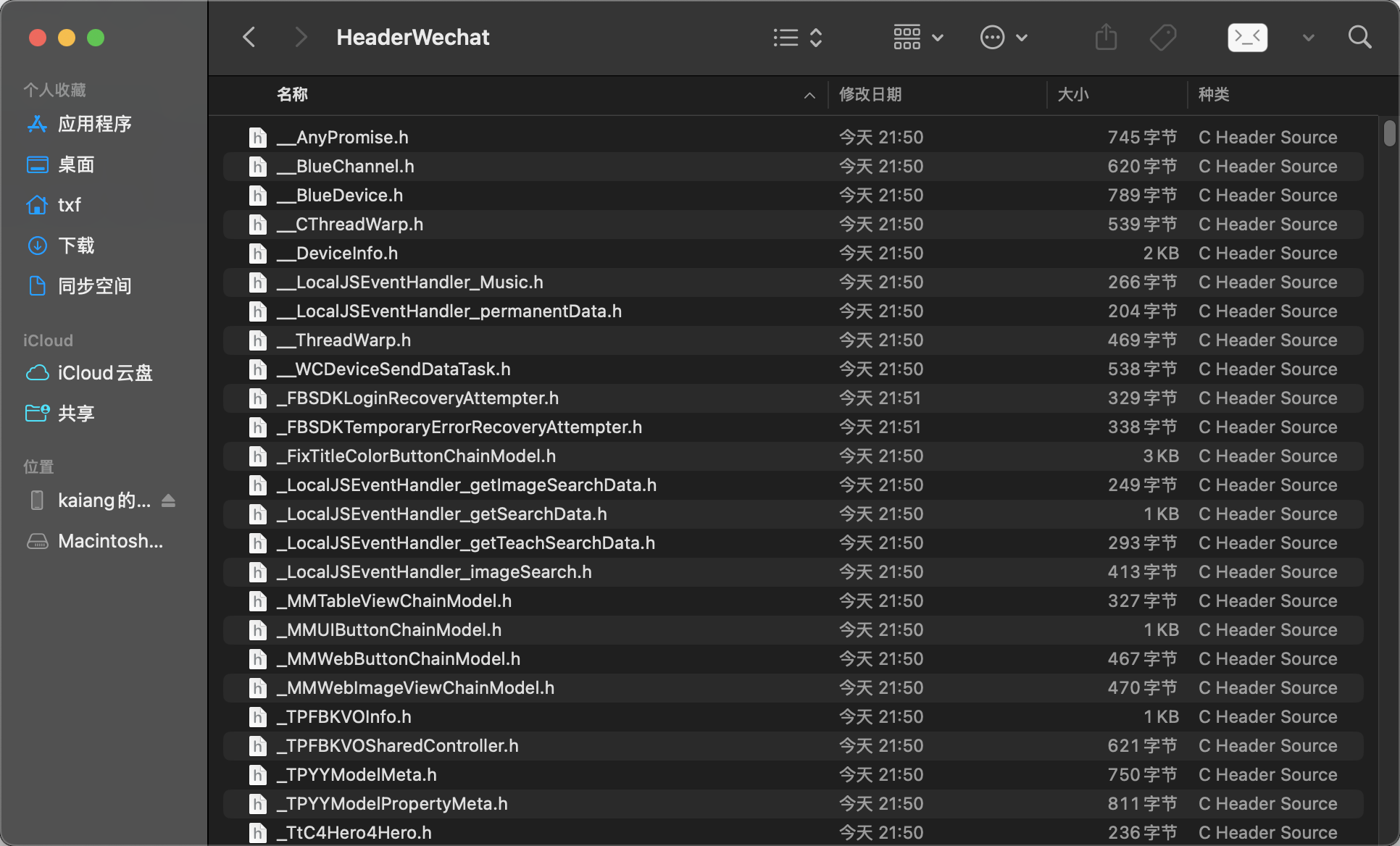Click the 2 KB size of __DeviceInfo.h
1400x846 pixels.
tap(1160, 253)
